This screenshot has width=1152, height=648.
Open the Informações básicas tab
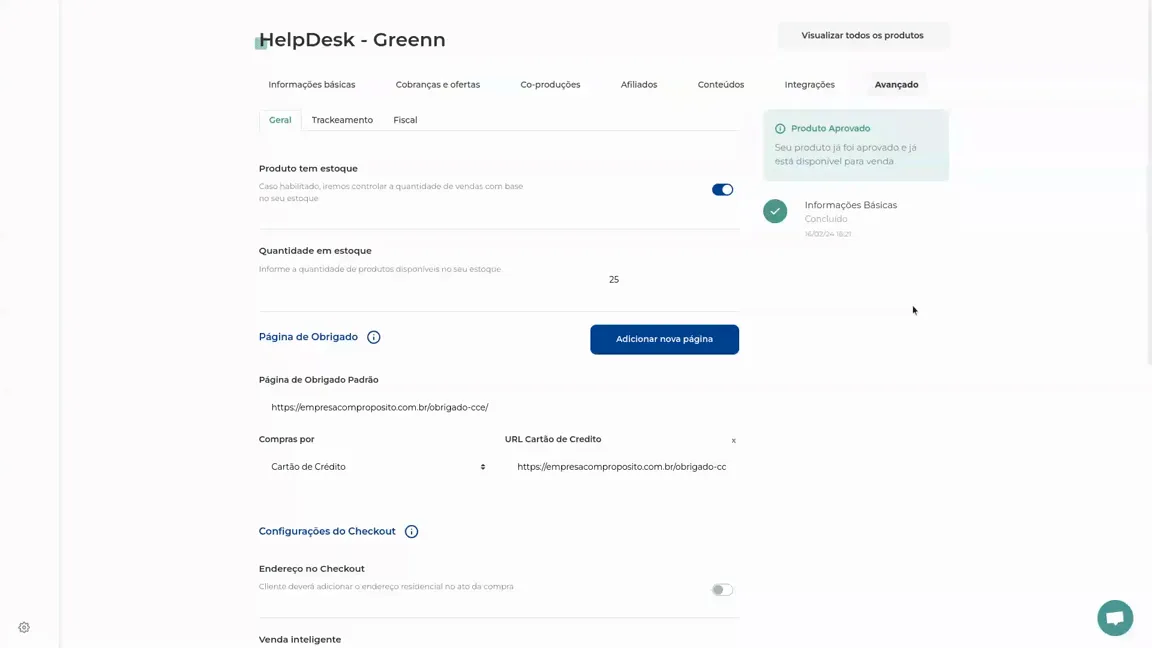[312, 84]
